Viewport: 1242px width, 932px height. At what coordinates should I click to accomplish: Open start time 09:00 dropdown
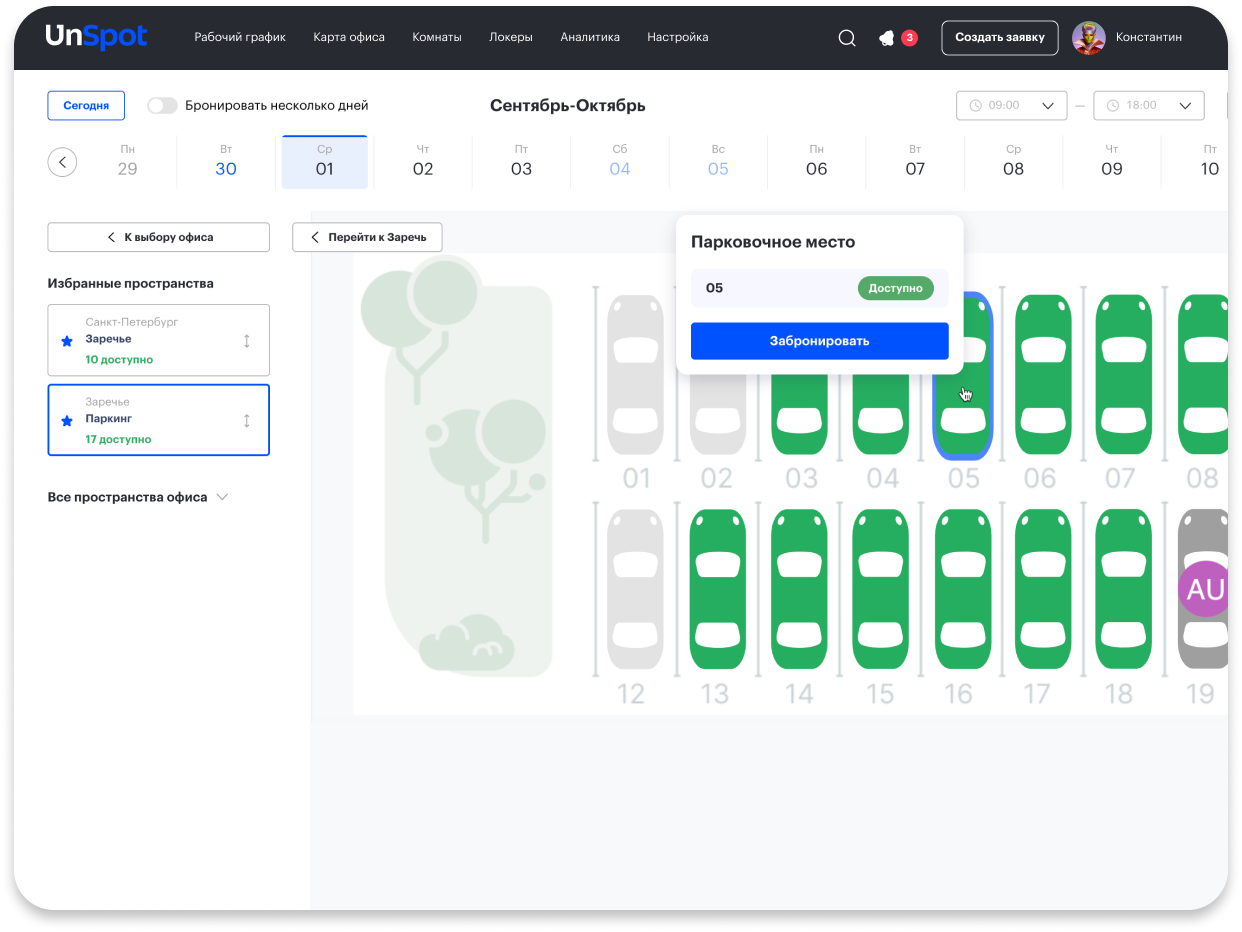[1011, 105]
